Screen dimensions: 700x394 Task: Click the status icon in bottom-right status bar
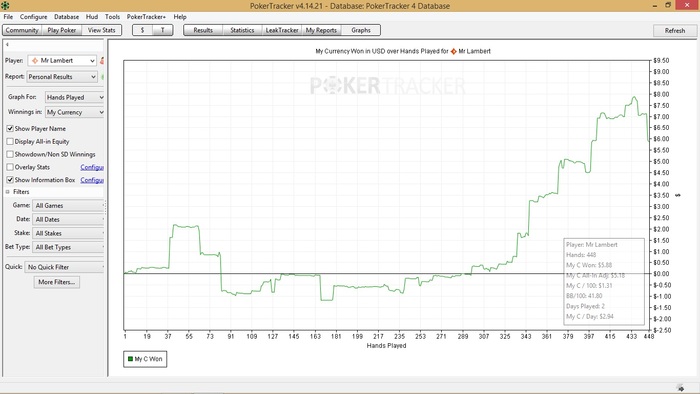[680, 388]
